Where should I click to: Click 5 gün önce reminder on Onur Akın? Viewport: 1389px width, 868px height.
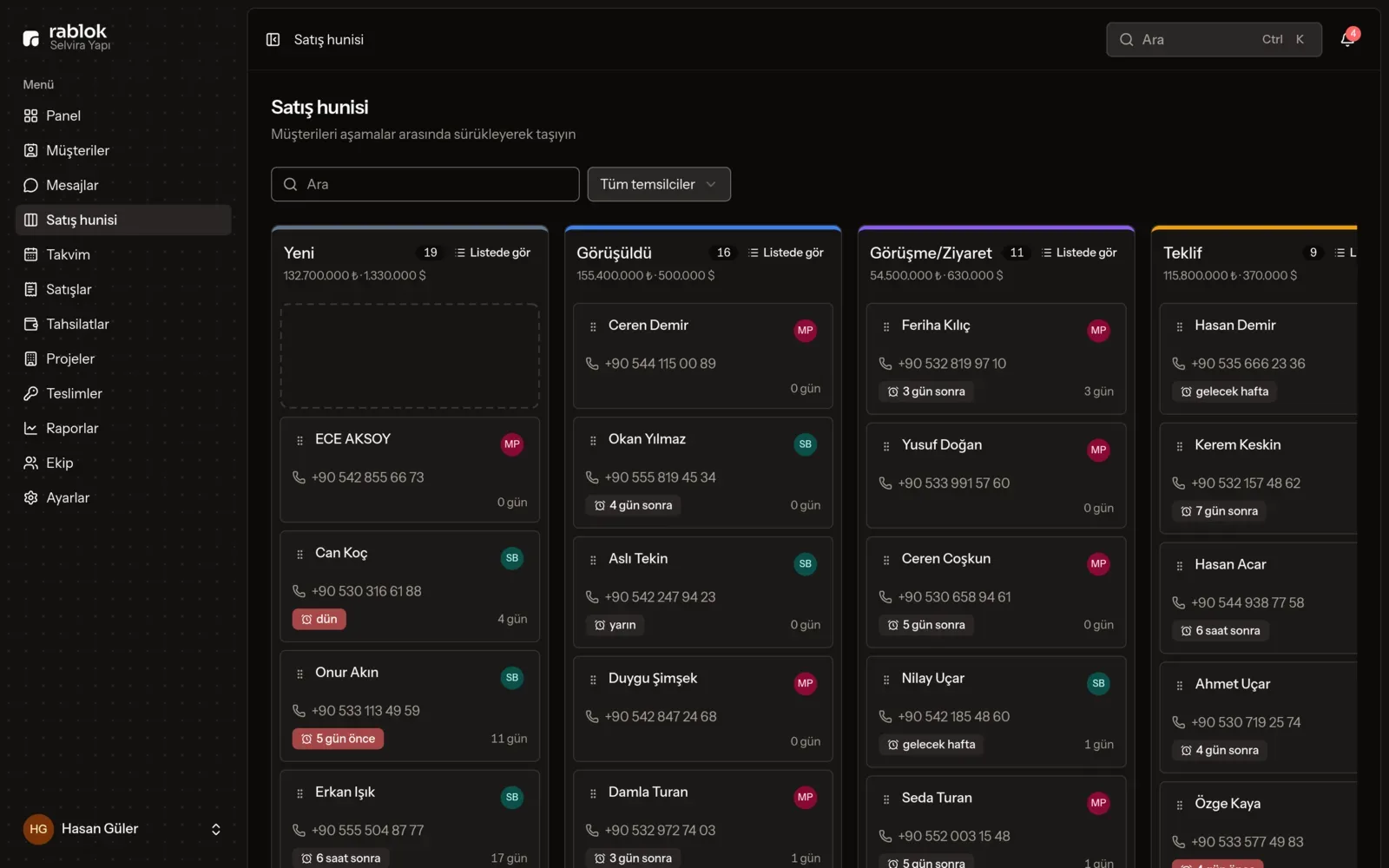click(339, 739)
